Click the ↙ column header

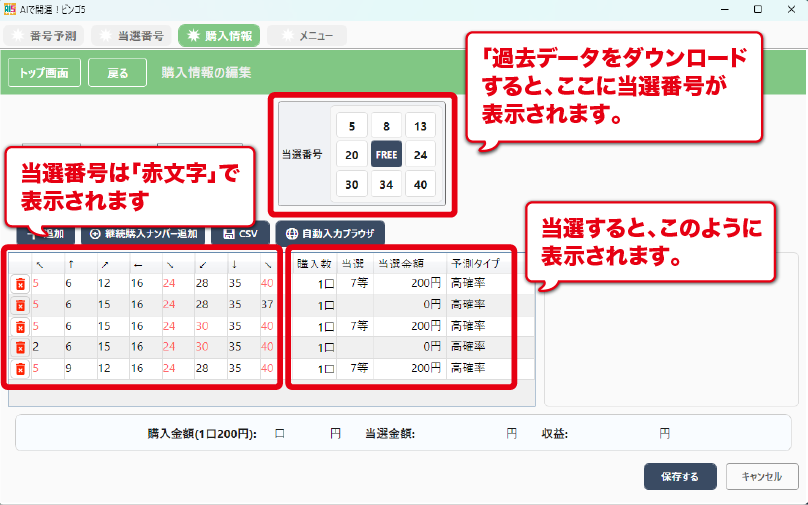coord(211,264)
